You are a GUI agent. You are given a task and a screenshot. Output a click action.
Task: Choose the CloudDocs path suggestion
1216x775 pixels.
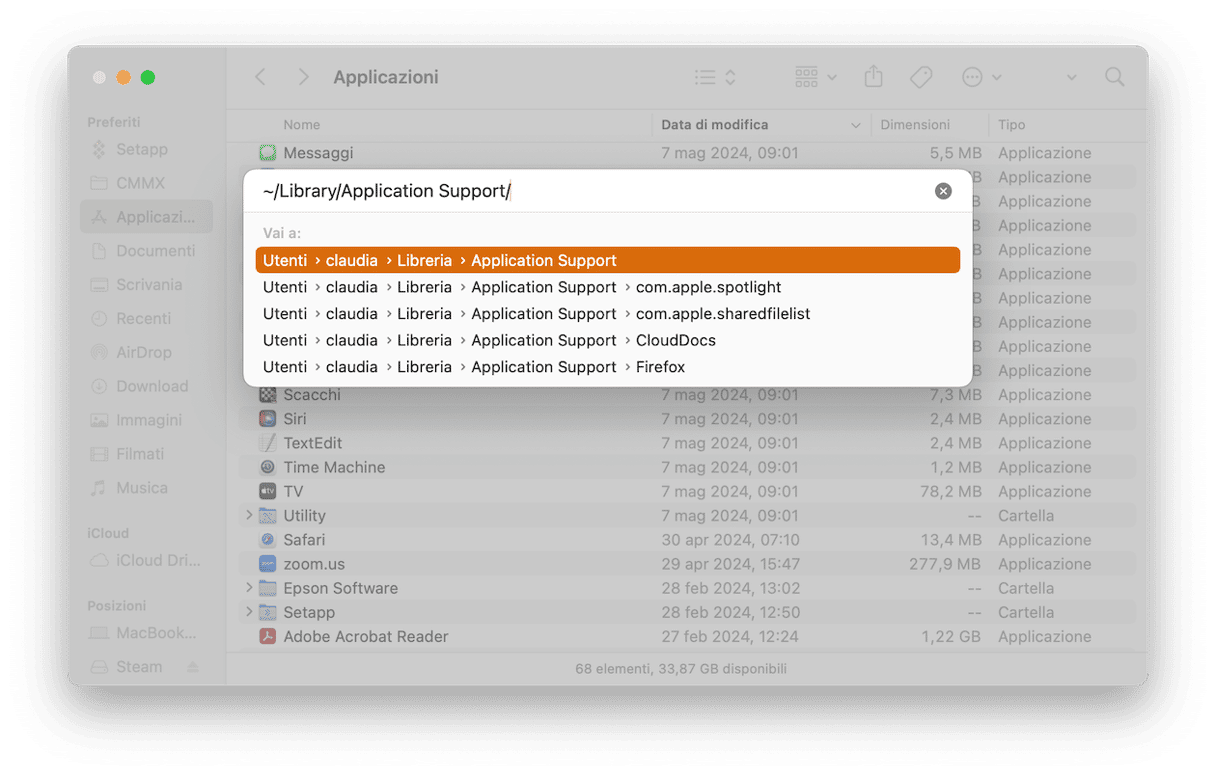pyautogui.click(x=607, y=340)
